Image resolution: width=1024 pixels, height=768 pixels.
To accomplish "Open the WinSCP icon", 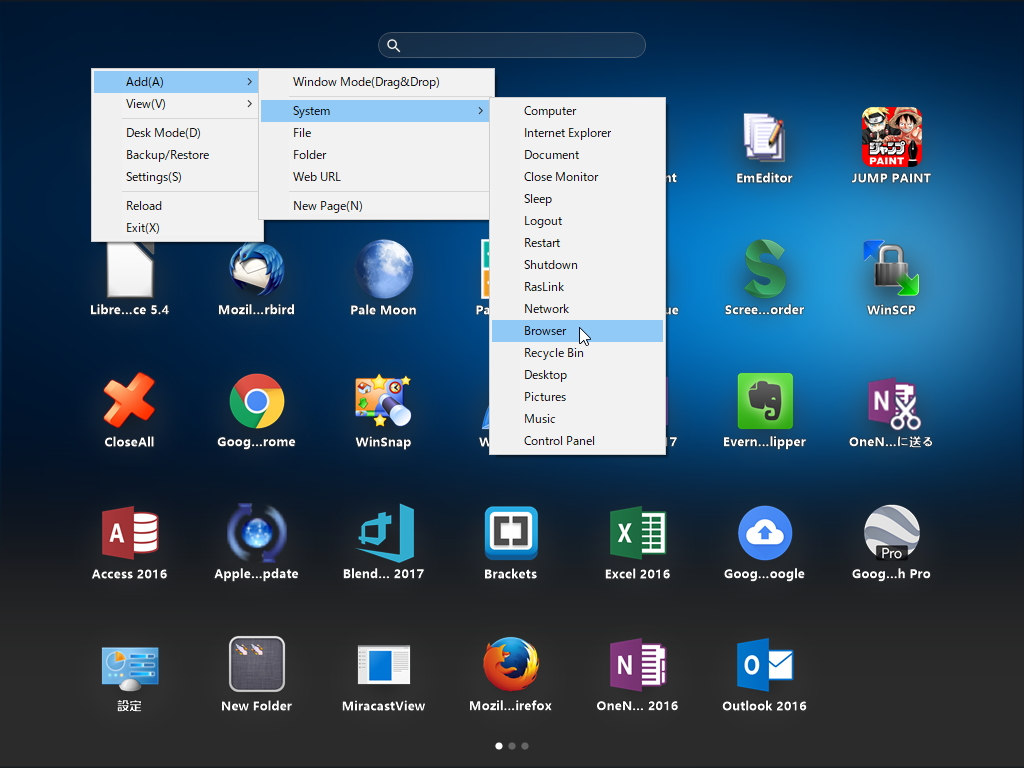I will [891, 269].
